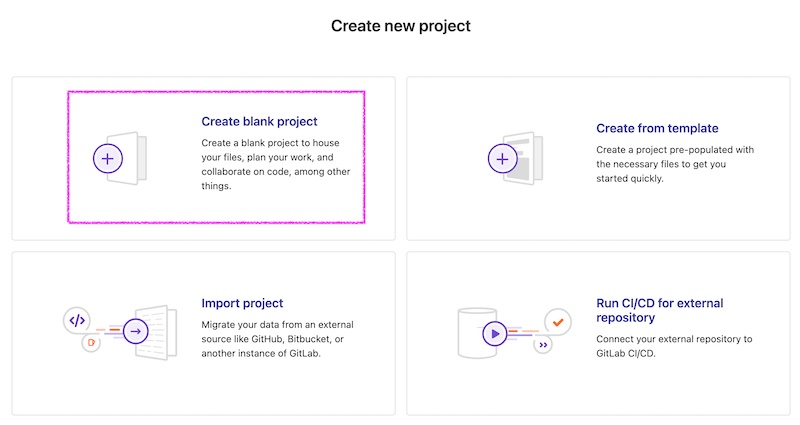Image resolution: width=800 pixels, height=425 pixels.
Task: Click the database cylinder illustration
Action: pyautogui.click(x=477, y=333)
